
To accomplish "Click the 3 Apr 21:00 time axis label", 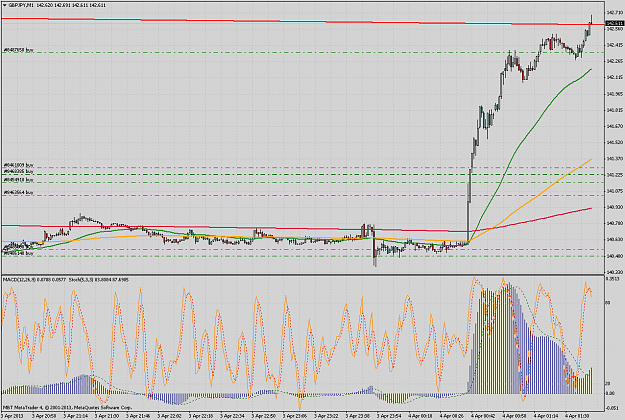I will tap(107, 416).
